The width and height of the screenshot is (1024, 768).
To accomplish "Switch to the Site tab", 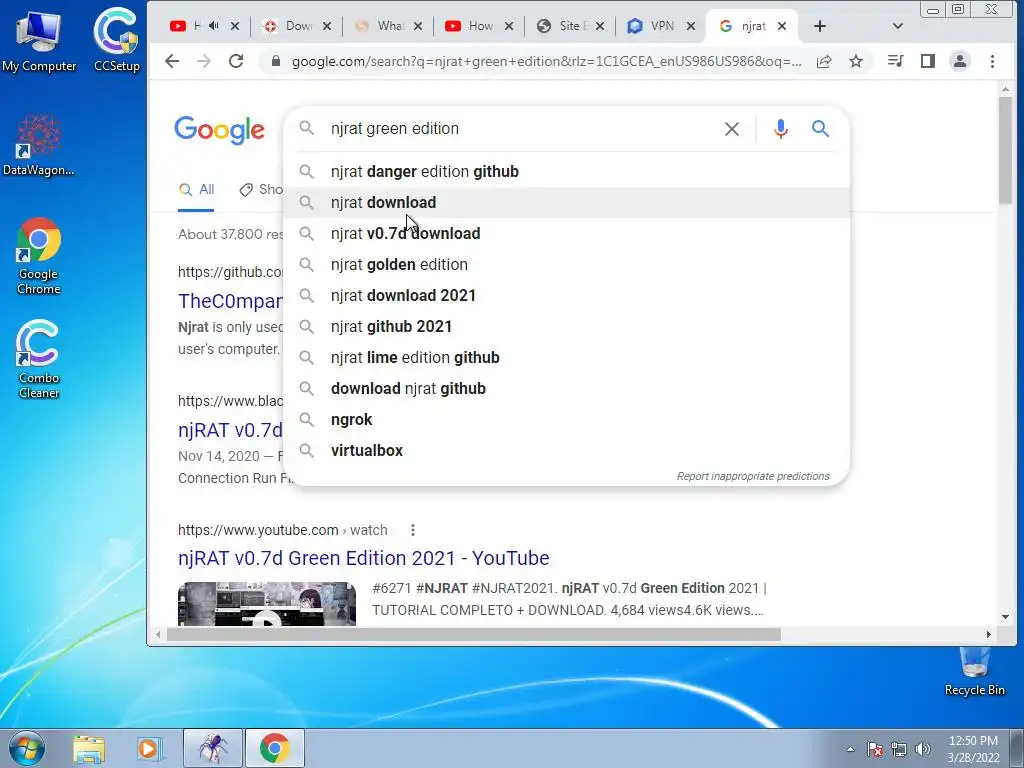I will (x=569, y=26).
